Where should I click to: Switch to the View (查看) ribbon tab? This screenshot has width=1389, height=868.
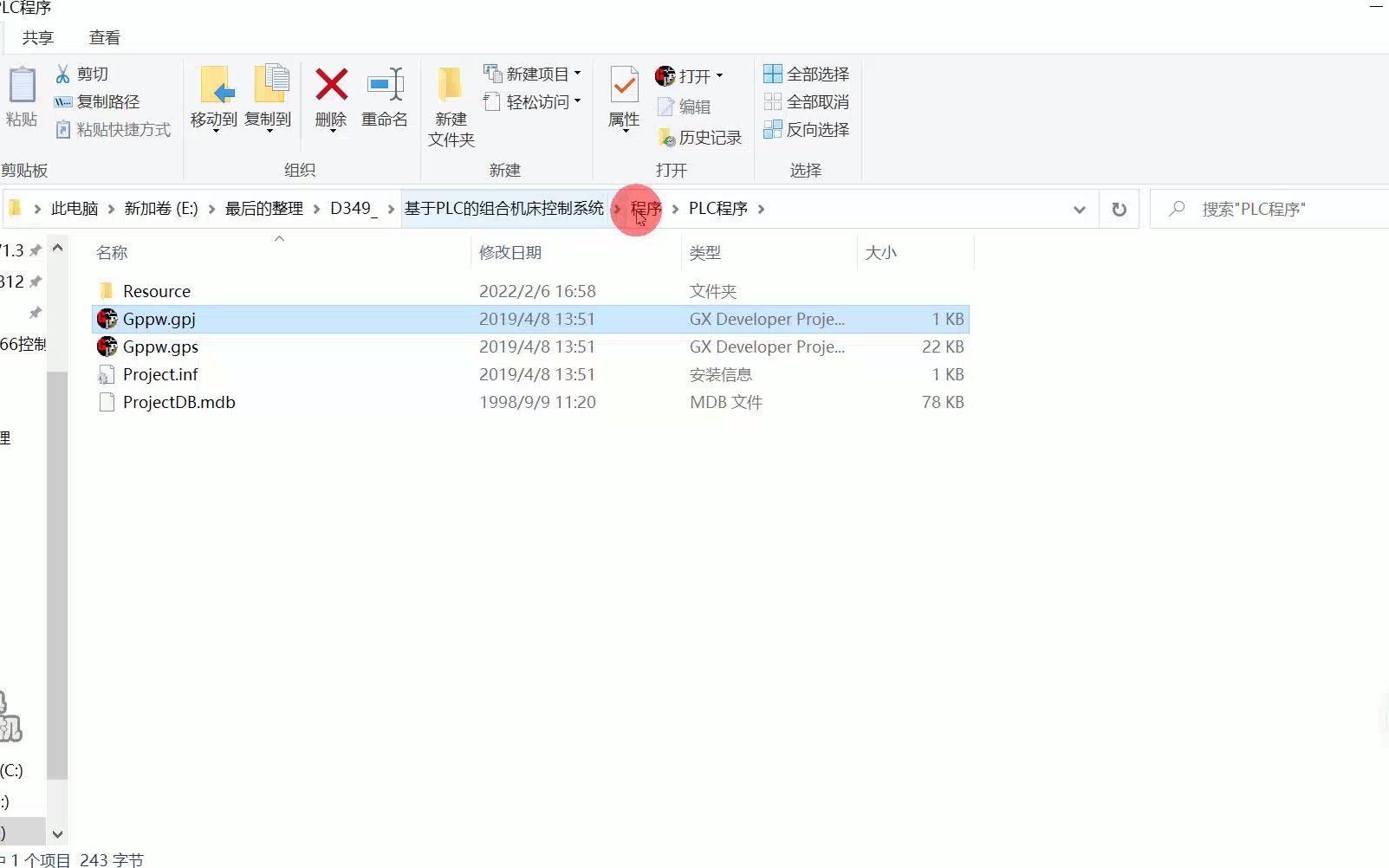[x=105, y=37]
